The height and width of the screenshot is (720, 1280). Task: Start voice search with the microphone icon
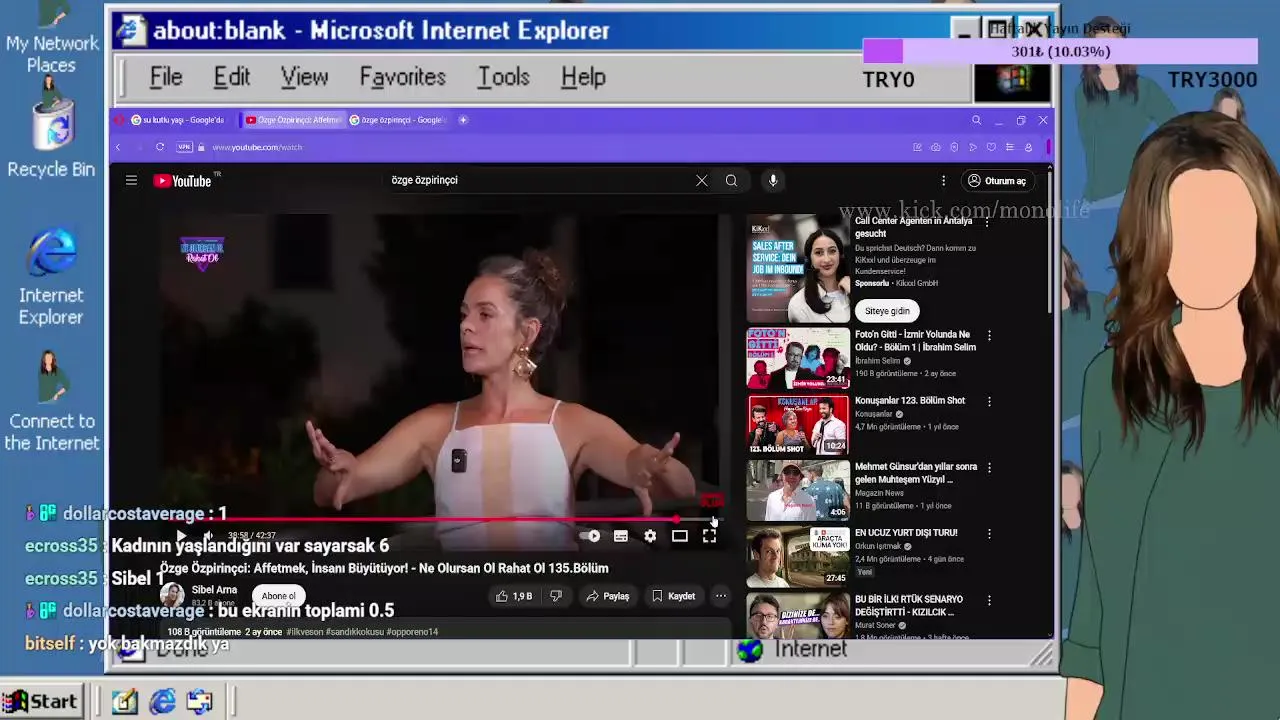pos(773,181)
